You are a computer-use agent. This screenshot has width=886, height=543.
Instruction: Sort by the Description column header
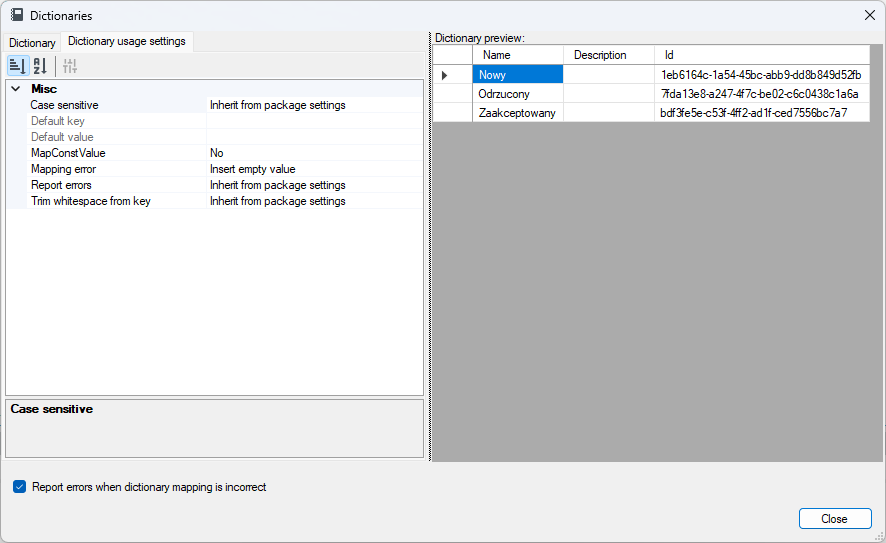click(x=609, y=55)
